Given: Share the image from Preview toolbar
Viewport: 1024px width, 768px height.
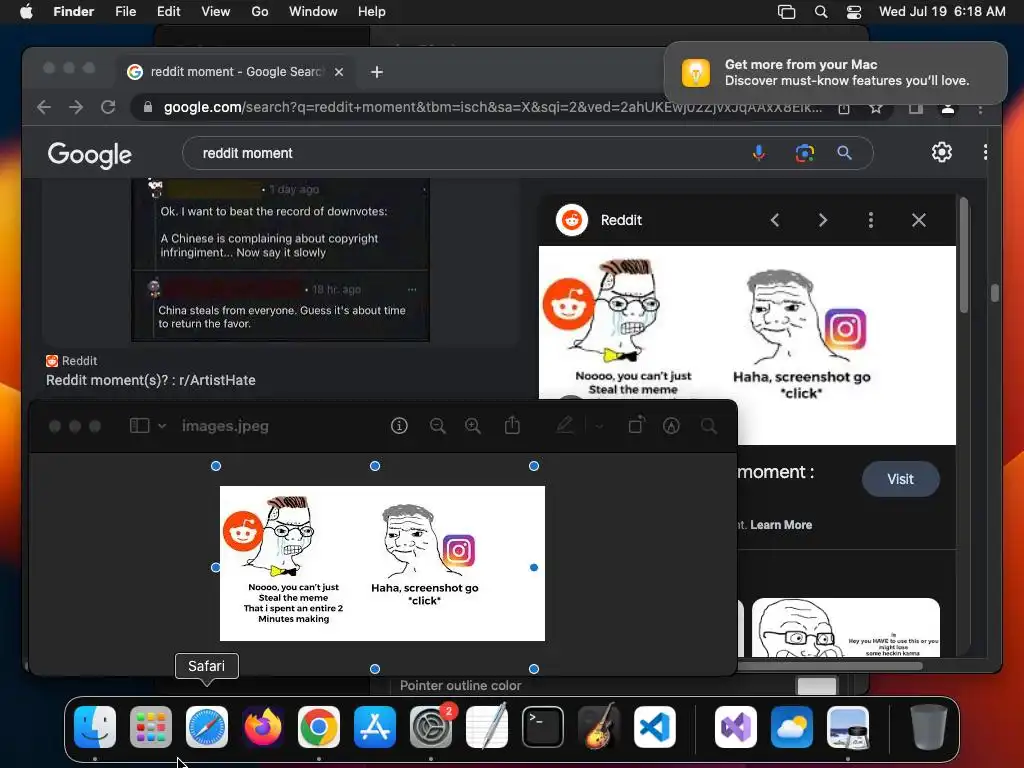Looking at the screenshot, I should (x=513, y=425).
